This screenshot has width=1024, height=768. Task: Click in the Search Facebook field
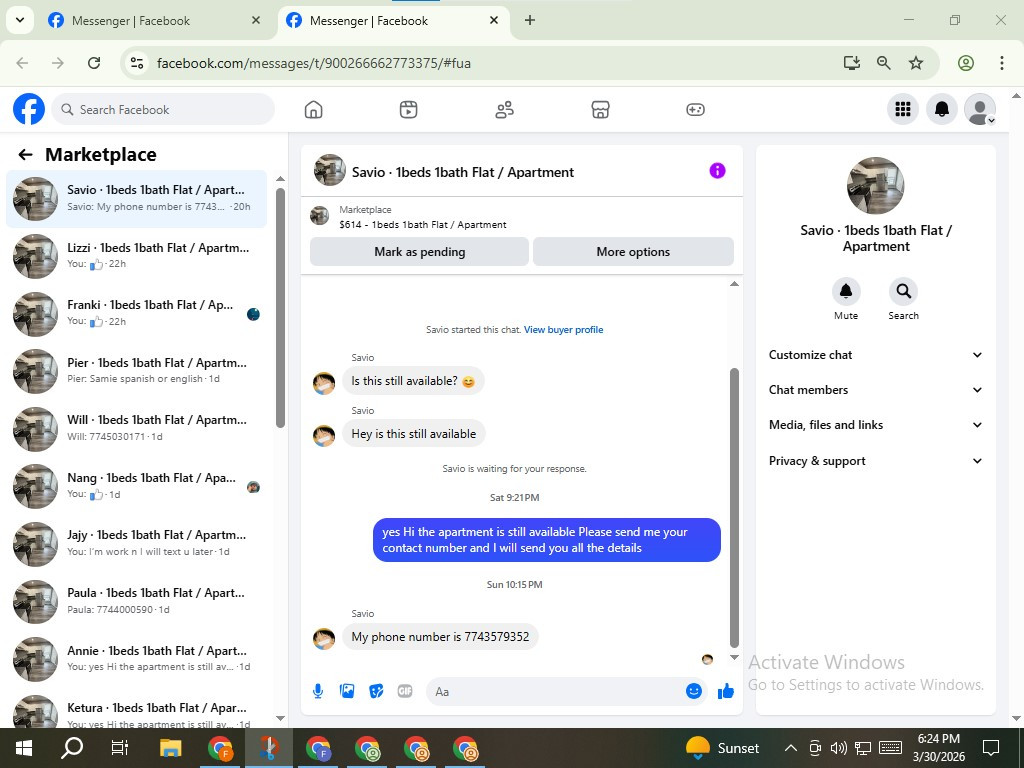click(163, 110)
